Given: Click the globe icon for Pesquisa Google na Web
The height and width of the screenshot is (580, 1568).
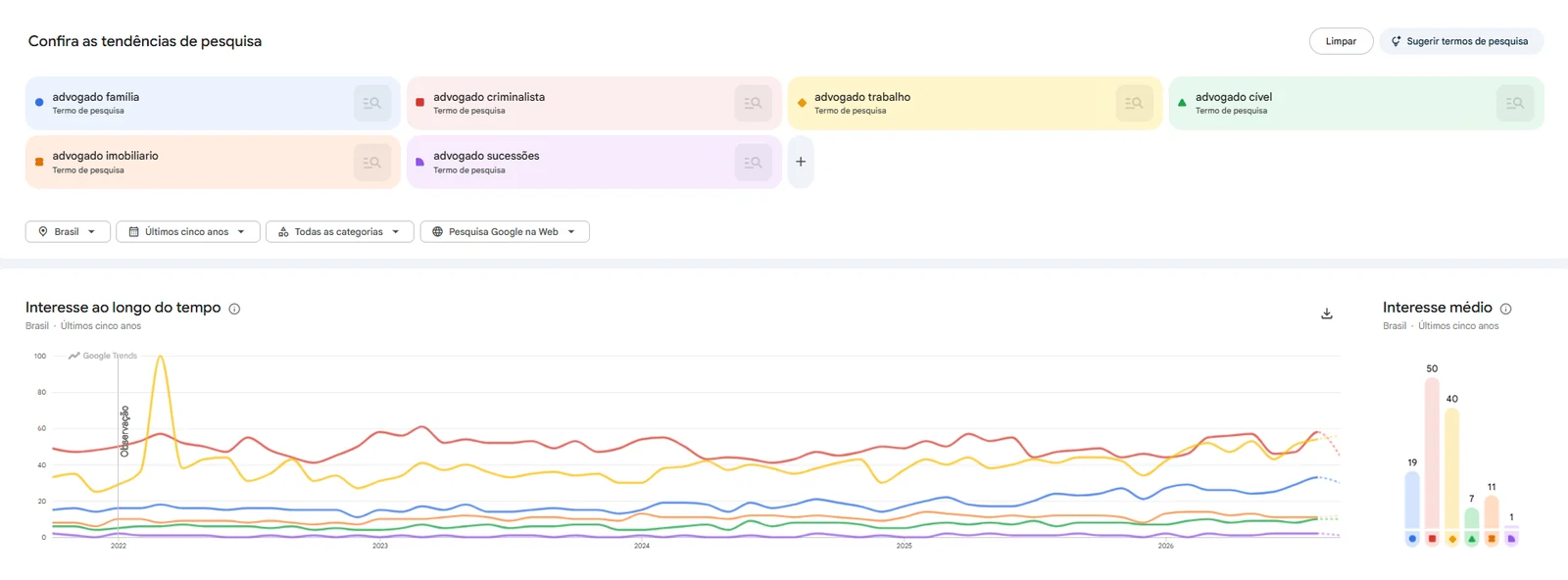Looking at the screenshot, I should (x=438, y=232).
